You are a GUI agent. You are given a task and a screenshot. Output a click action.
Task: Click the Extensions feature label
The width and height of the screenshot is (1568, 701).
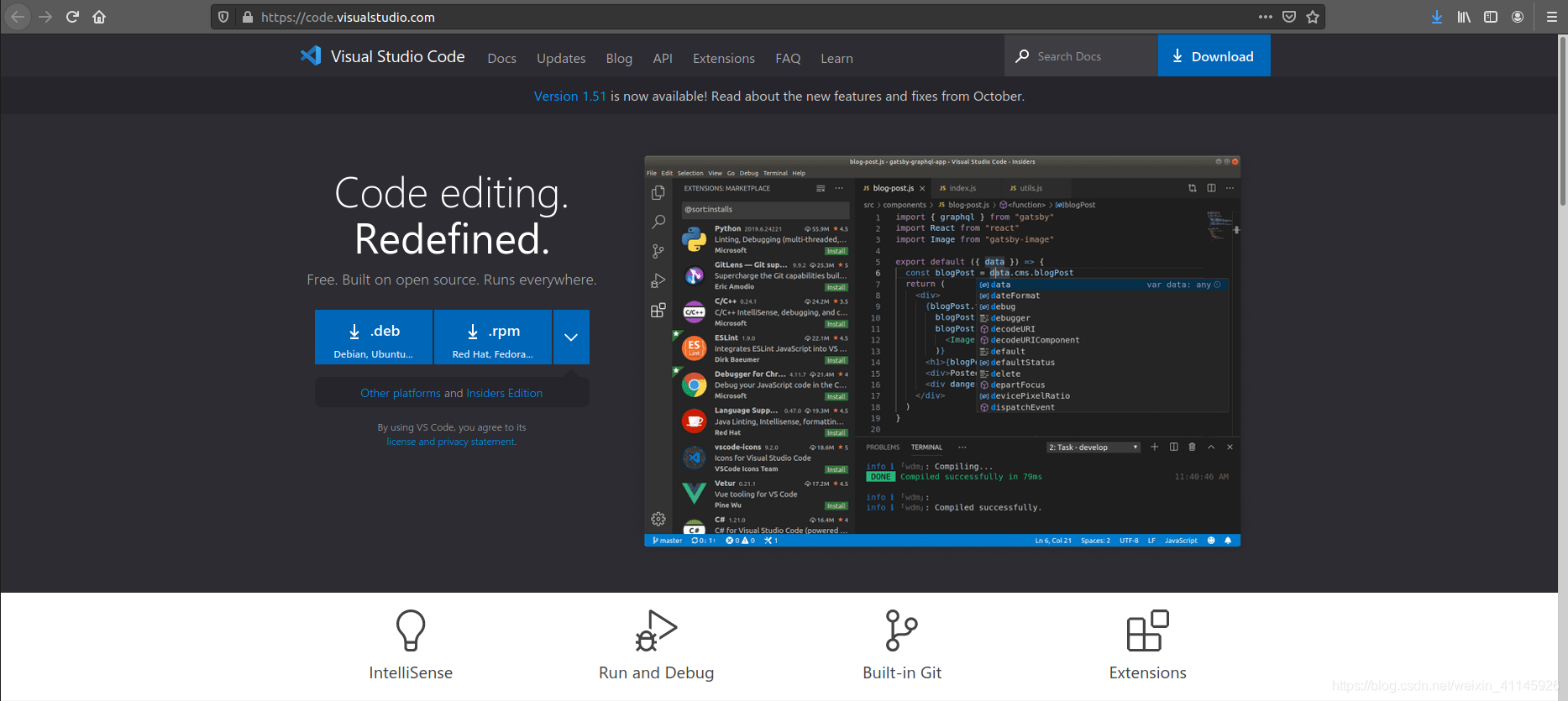(1147, 672)
